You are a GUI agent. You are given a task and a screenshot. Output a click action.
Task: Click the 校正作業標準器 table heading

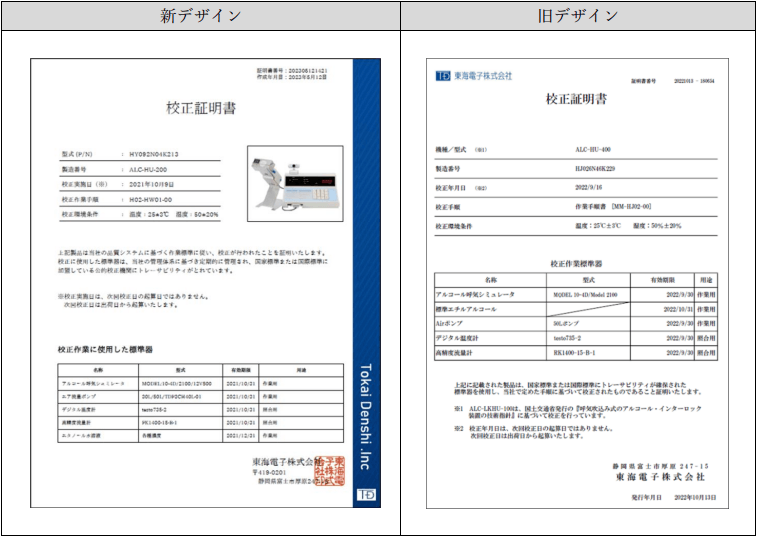(x=576, y=264)
